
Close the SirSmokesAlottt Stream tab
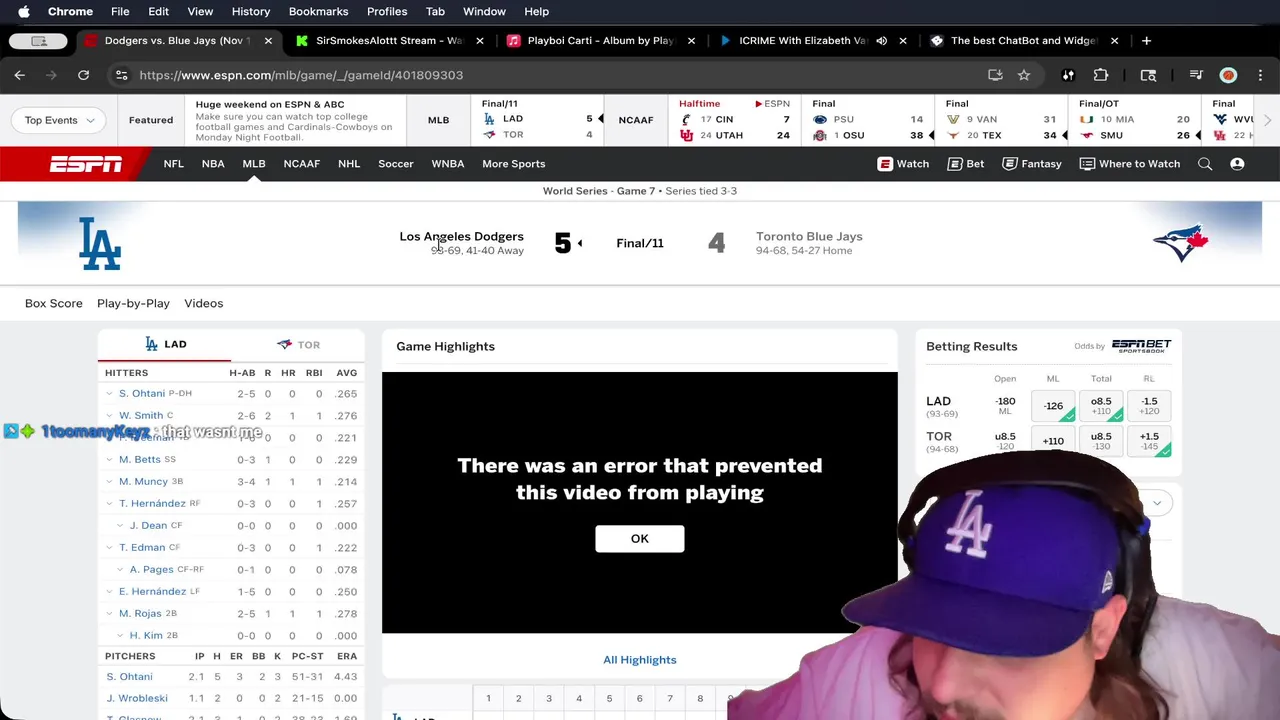click(x=480, y=41)
